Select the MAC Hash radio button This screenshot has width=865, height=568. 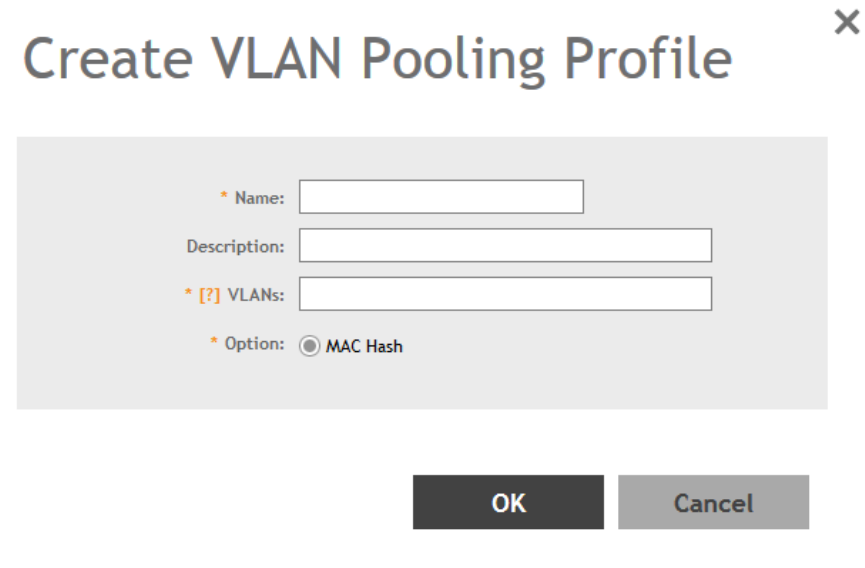(x=311, y=347)
